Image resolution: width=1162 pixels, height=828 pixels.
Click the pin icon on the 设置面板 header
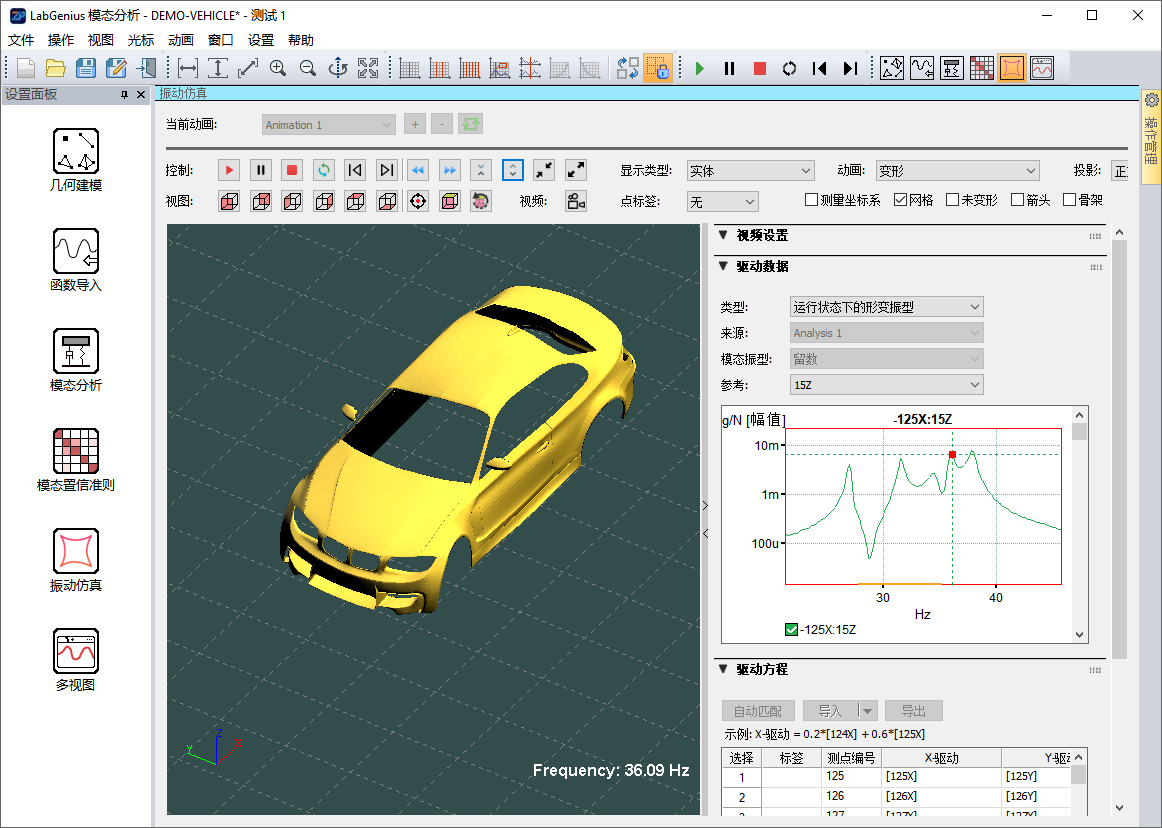tap(124, 95)
